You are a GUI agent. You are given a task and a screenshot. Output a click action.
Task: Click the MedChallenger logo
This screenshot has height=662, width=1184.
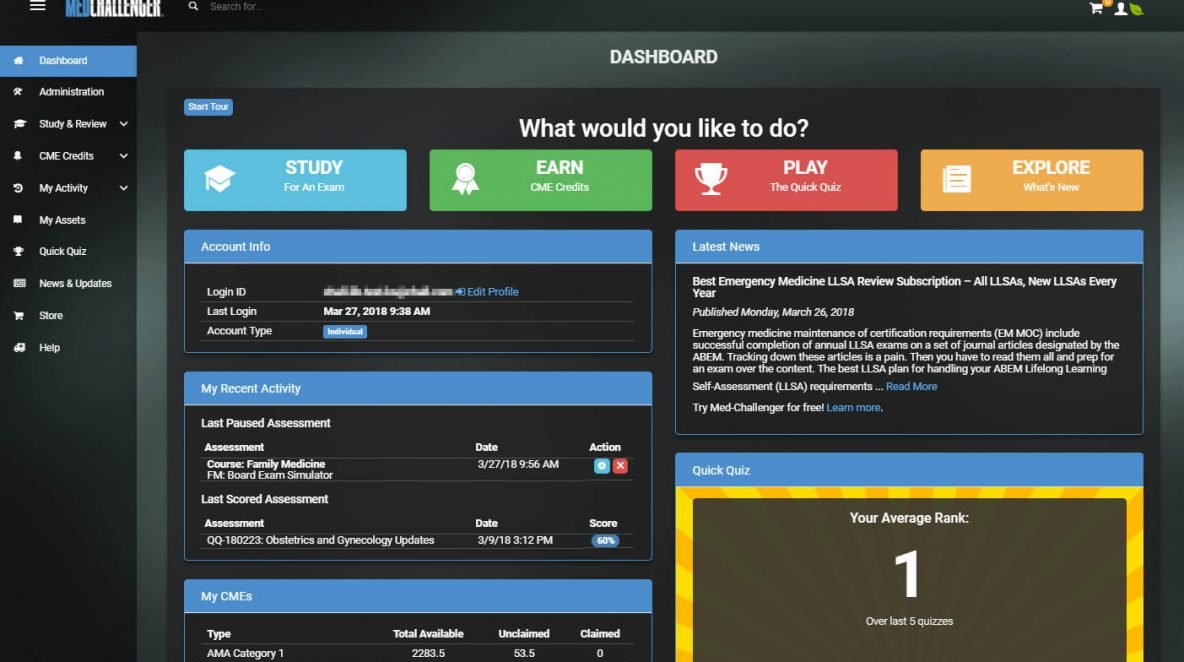tap(113, 8)
